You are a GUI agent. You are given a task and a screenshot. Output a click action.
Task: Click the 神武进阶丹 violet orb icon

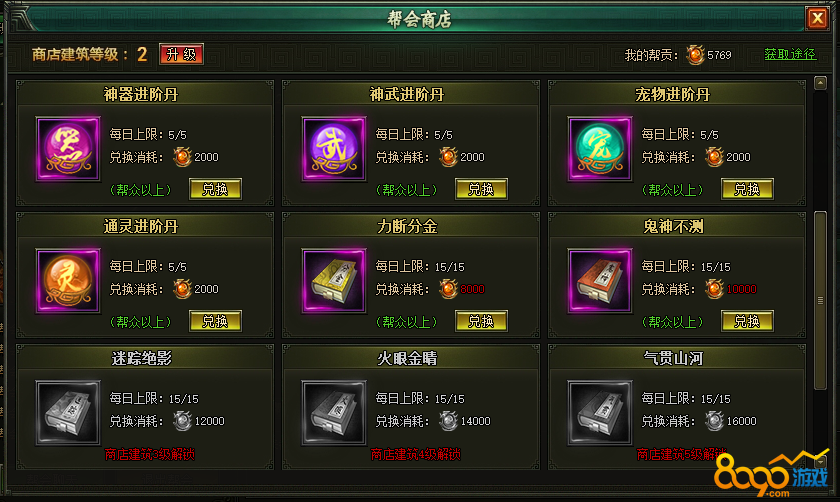tap(334, 149)
